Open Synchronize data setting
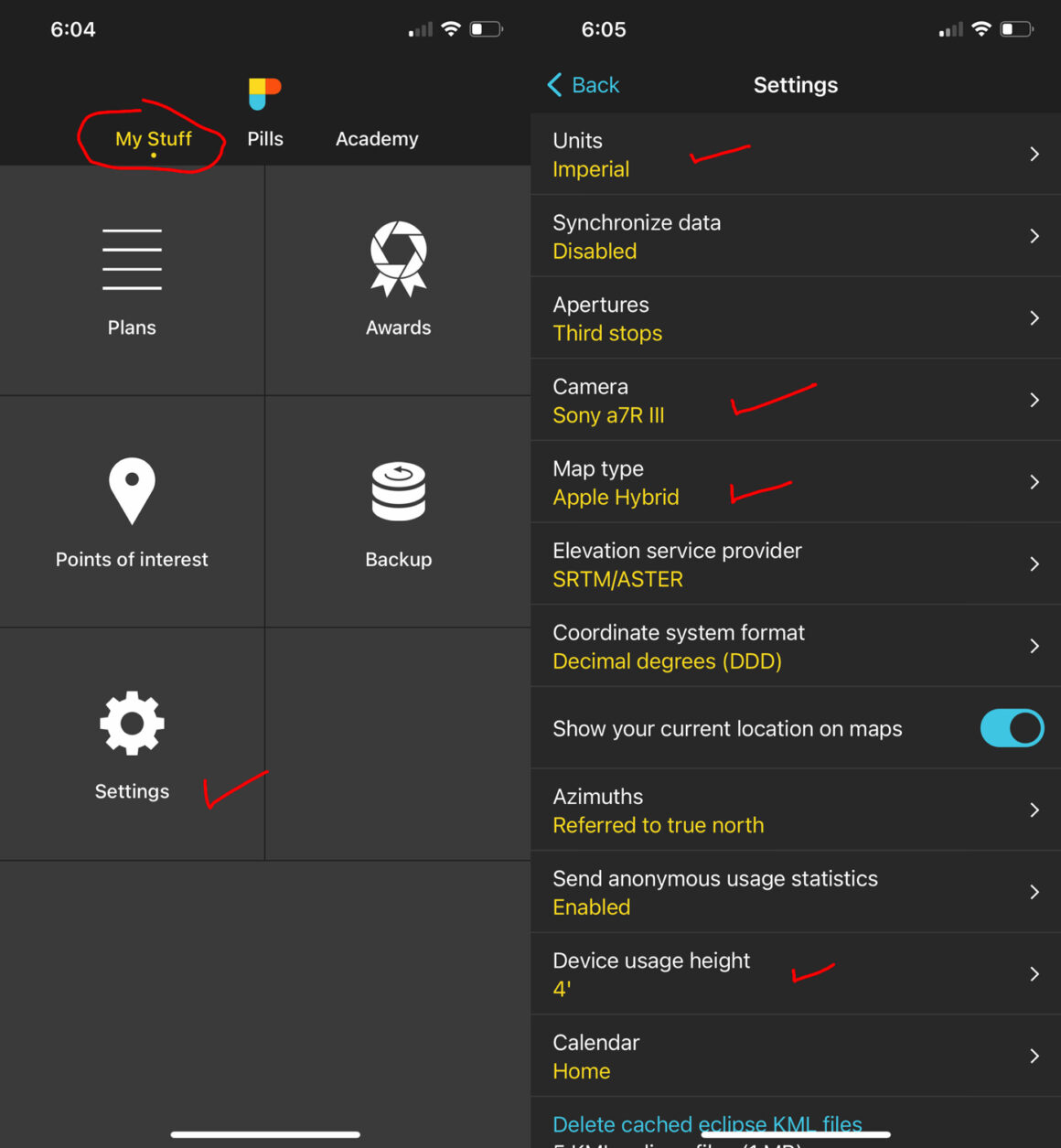Screen dimensions: 1061x1148 (x=796, y=236)
